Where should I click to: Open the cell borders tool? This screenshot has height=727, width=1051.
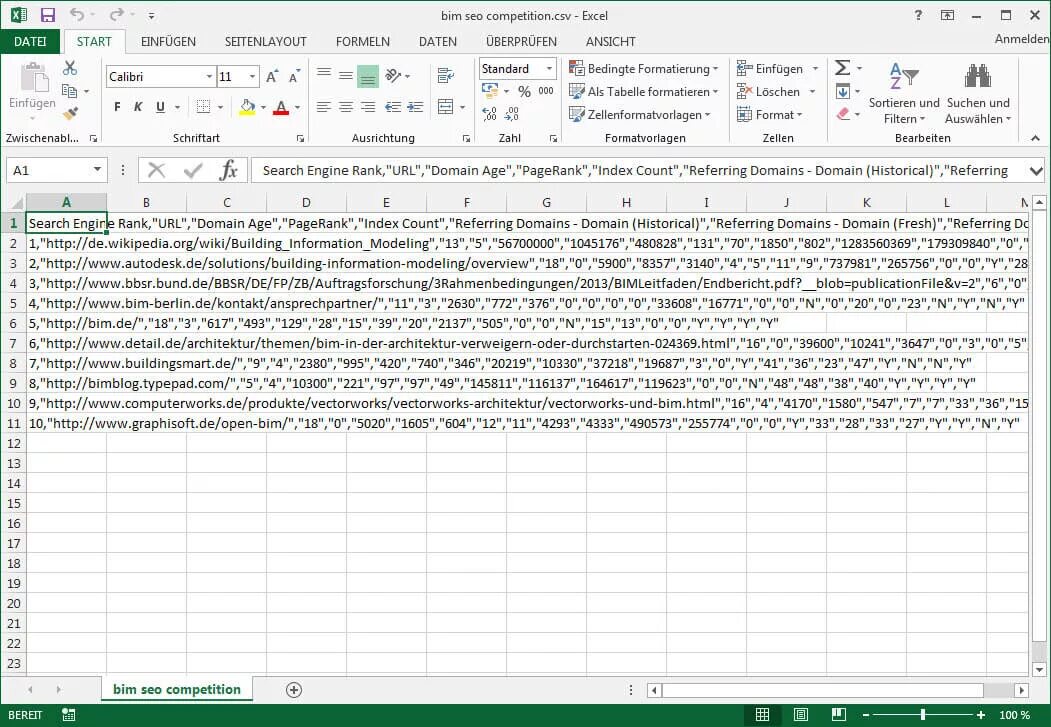tap(203, 107)
